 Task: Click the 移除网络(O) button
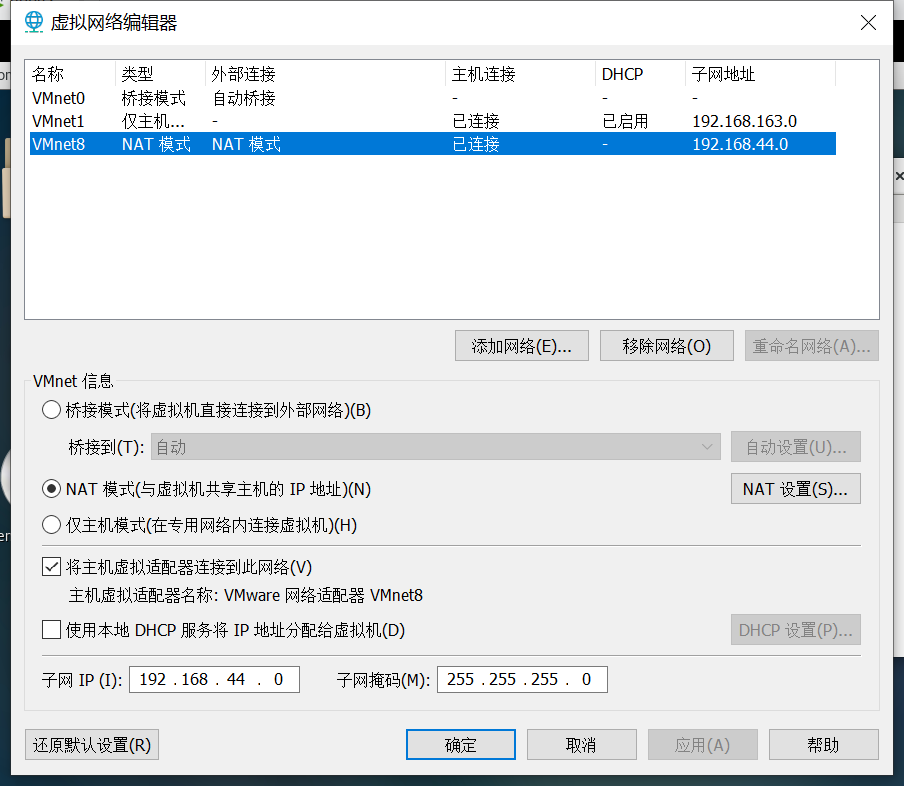point(666,346)
